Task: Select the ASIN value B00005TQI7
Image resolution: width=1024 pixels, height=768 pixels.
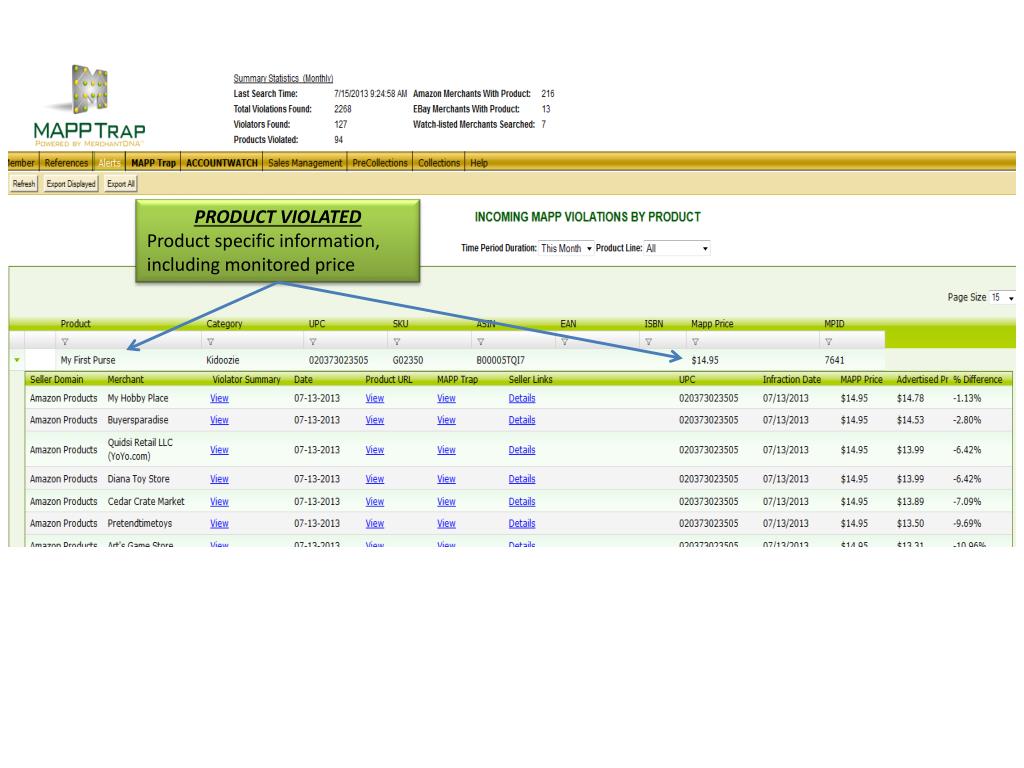Action: (x=501, y=360)
